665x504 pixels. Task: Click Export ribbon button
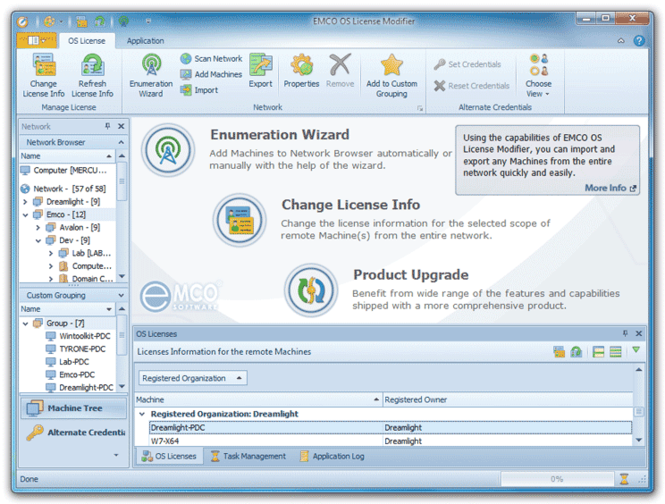click(260, 71)
